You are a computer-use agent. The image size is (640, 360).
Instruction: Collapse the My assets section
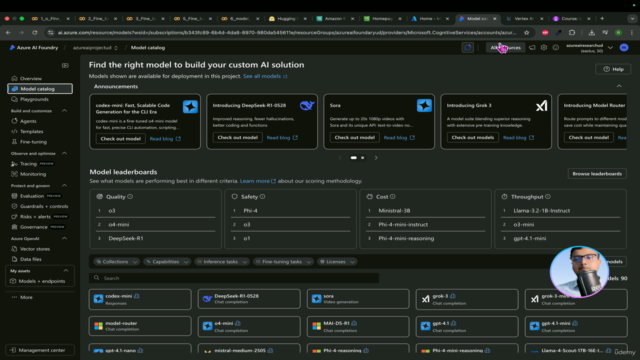tap(65, 271)
